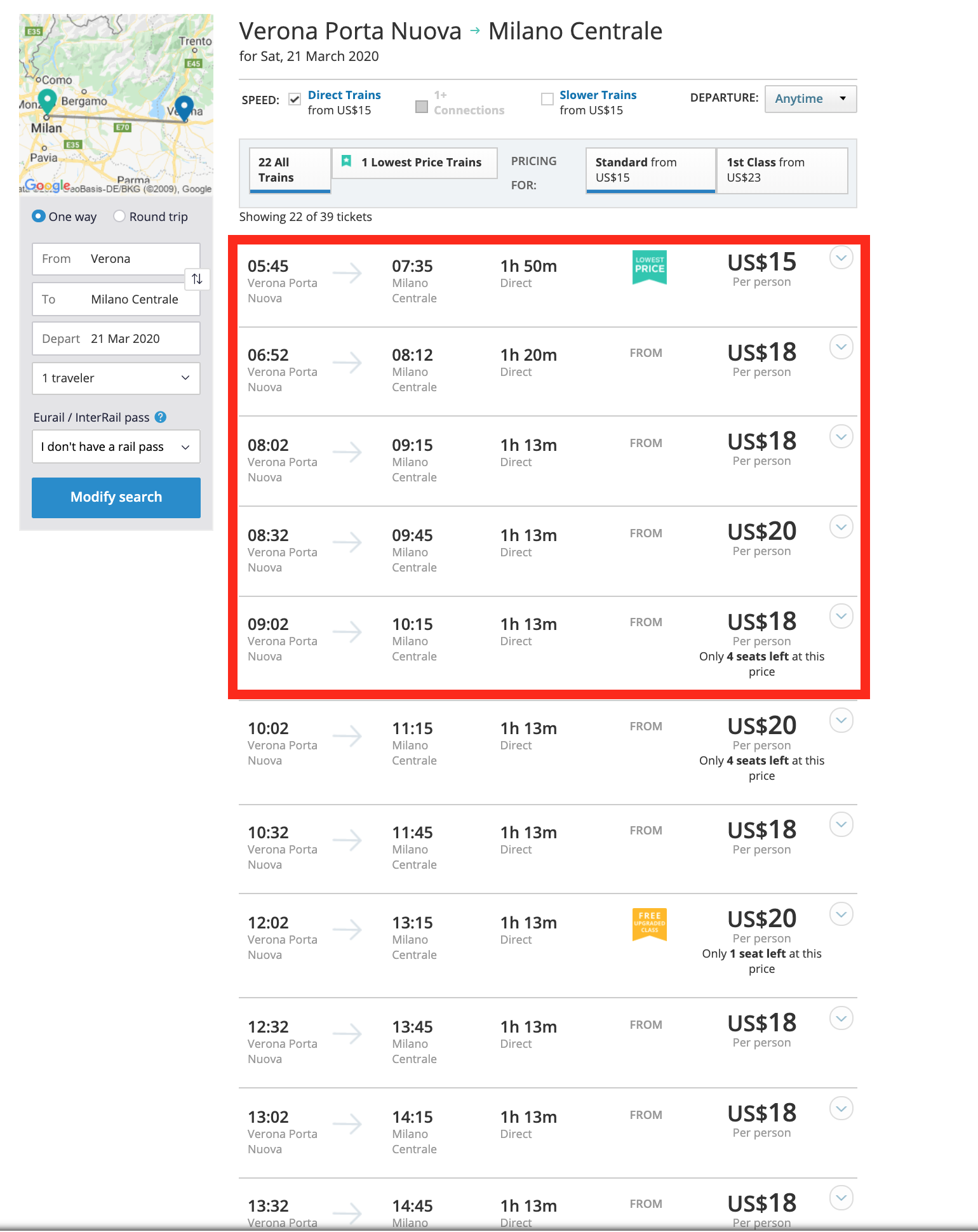
Task: Select 1st Class from US$23 pricing tab
Action: click(x=782, y=170)
